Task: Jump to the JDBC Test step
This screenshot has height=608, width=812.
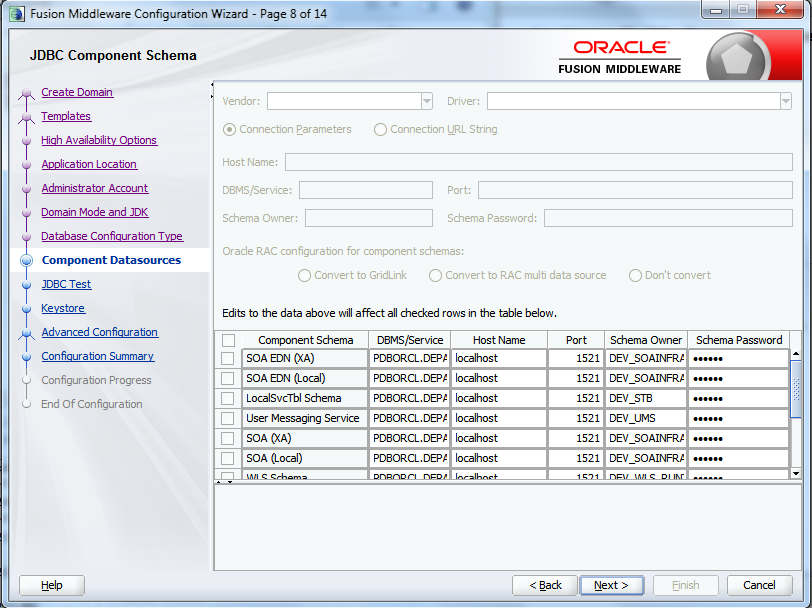Action: pos(66,284)
